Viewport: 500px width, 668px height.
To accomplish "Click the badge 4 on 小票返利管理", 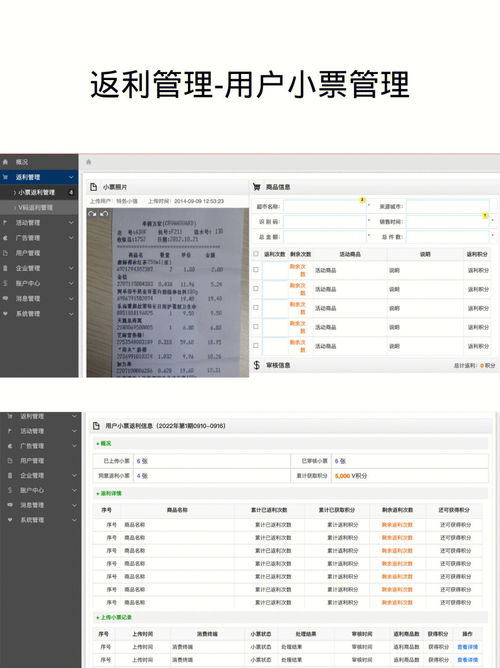I will point(71,192).
